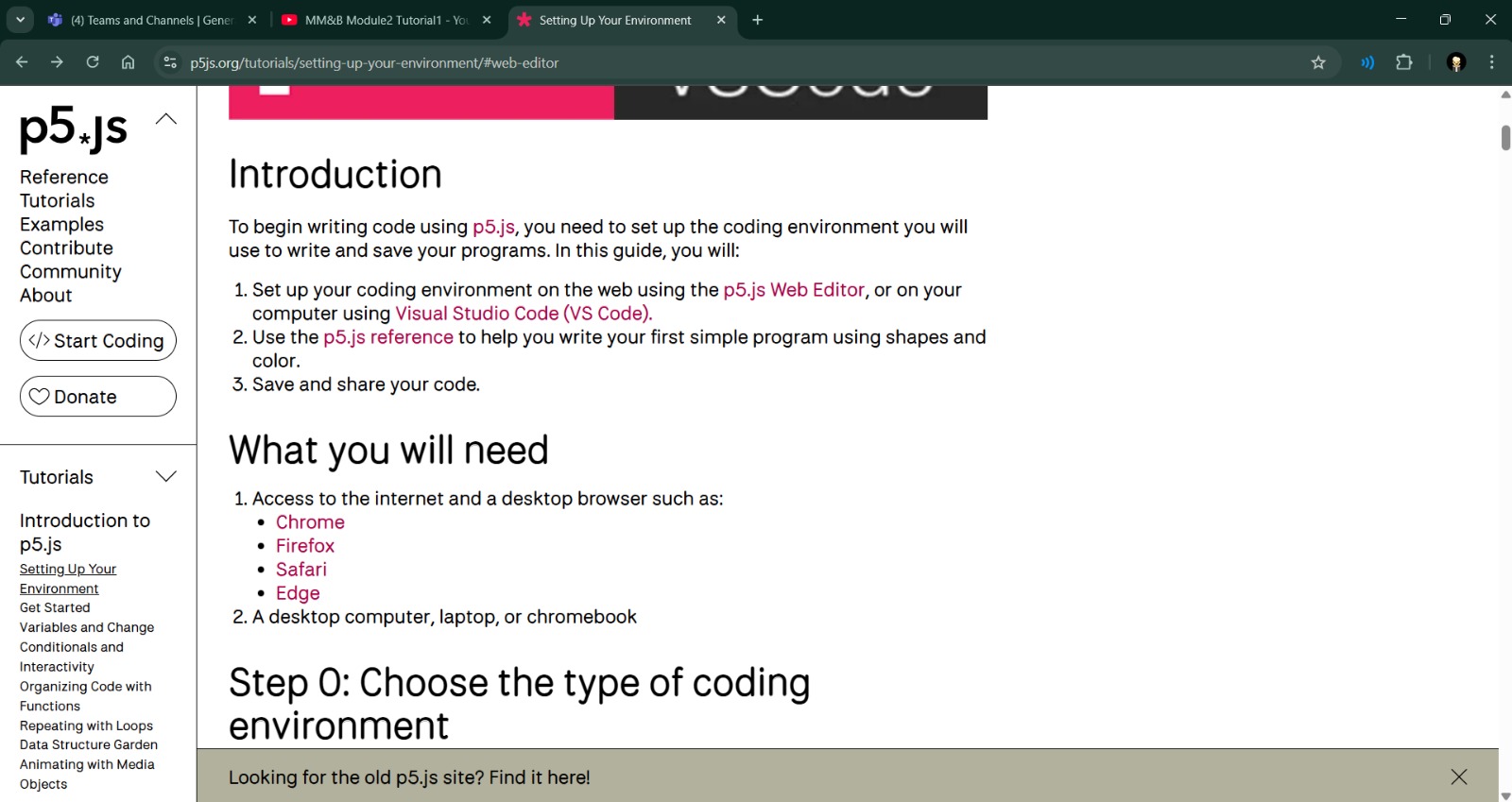Open the Tutorials nav item

(58, 200)
